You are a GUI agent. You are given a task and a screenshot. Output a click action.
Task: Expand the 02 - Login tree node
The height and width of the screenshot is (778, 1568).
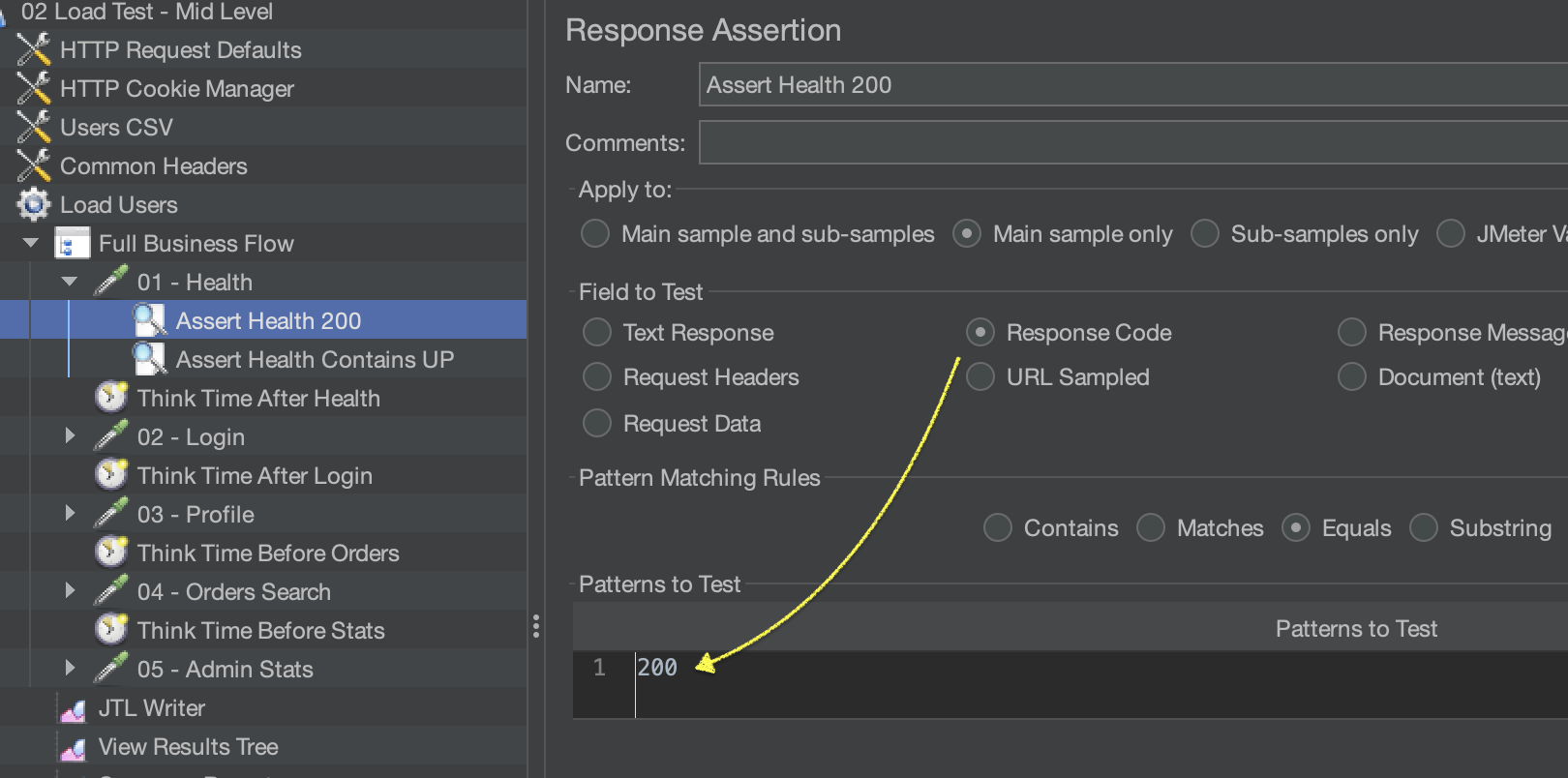(x=70, y=436)
